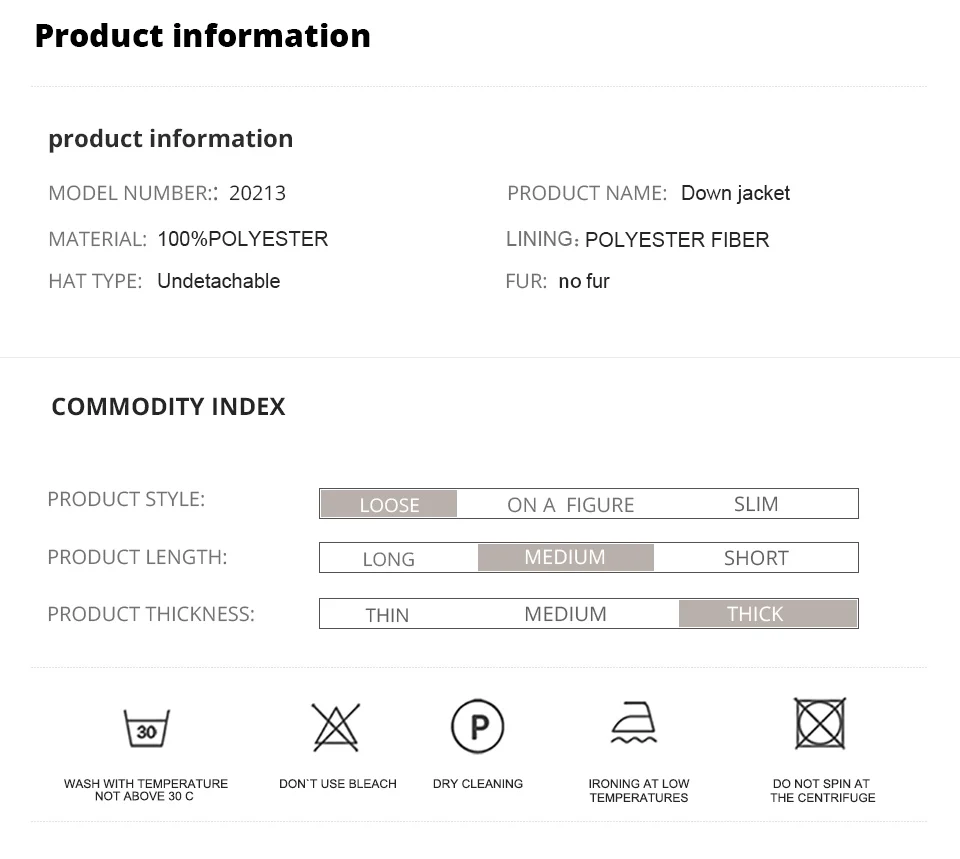Select MEDIUM product thickness

tap(565, 613)
